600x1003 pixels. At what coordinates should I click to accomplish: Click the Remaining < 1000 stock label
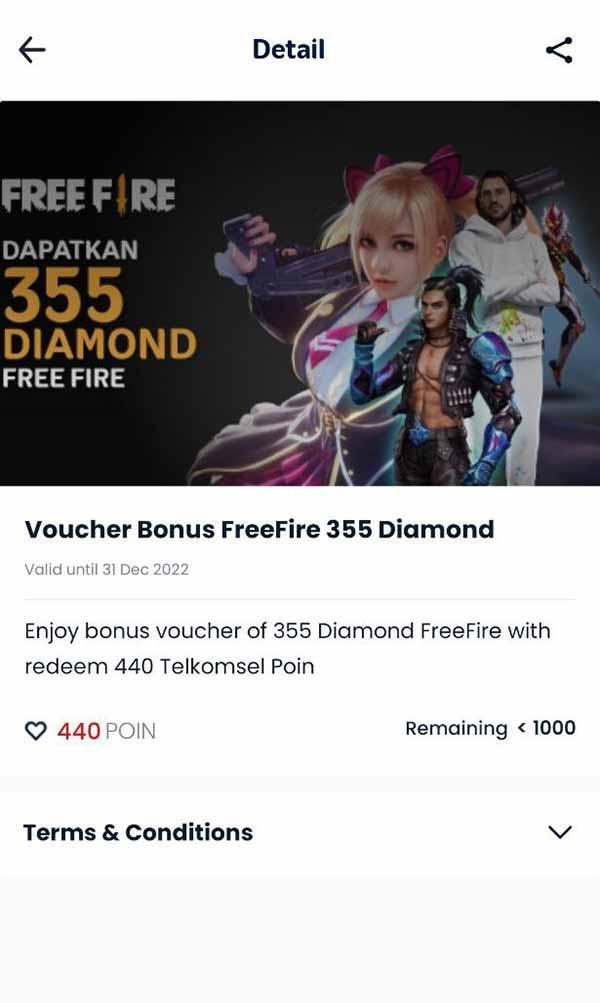click(491, 728)
